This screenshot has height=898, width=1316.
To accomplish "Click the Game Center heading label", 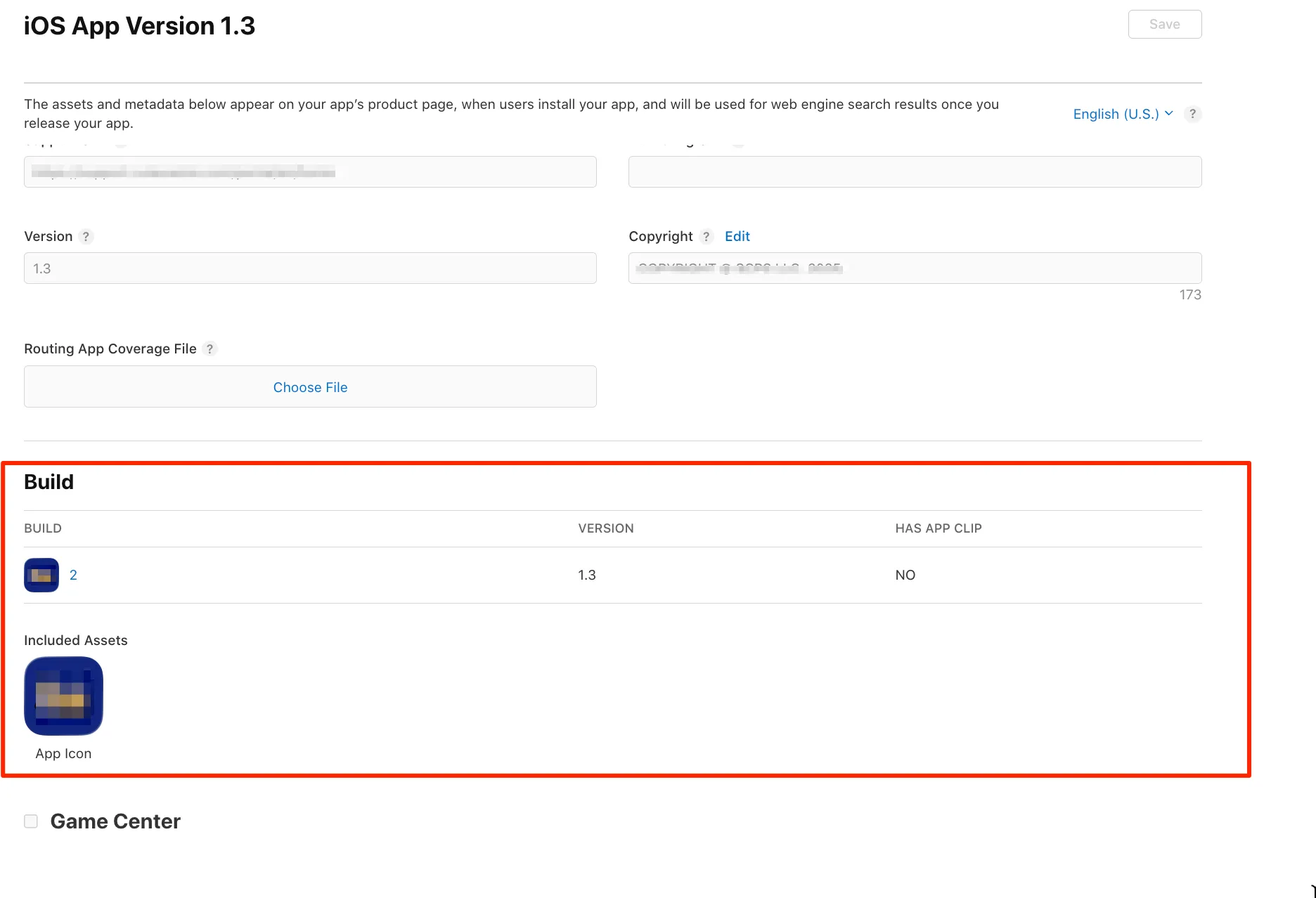I will coord(115,821).
